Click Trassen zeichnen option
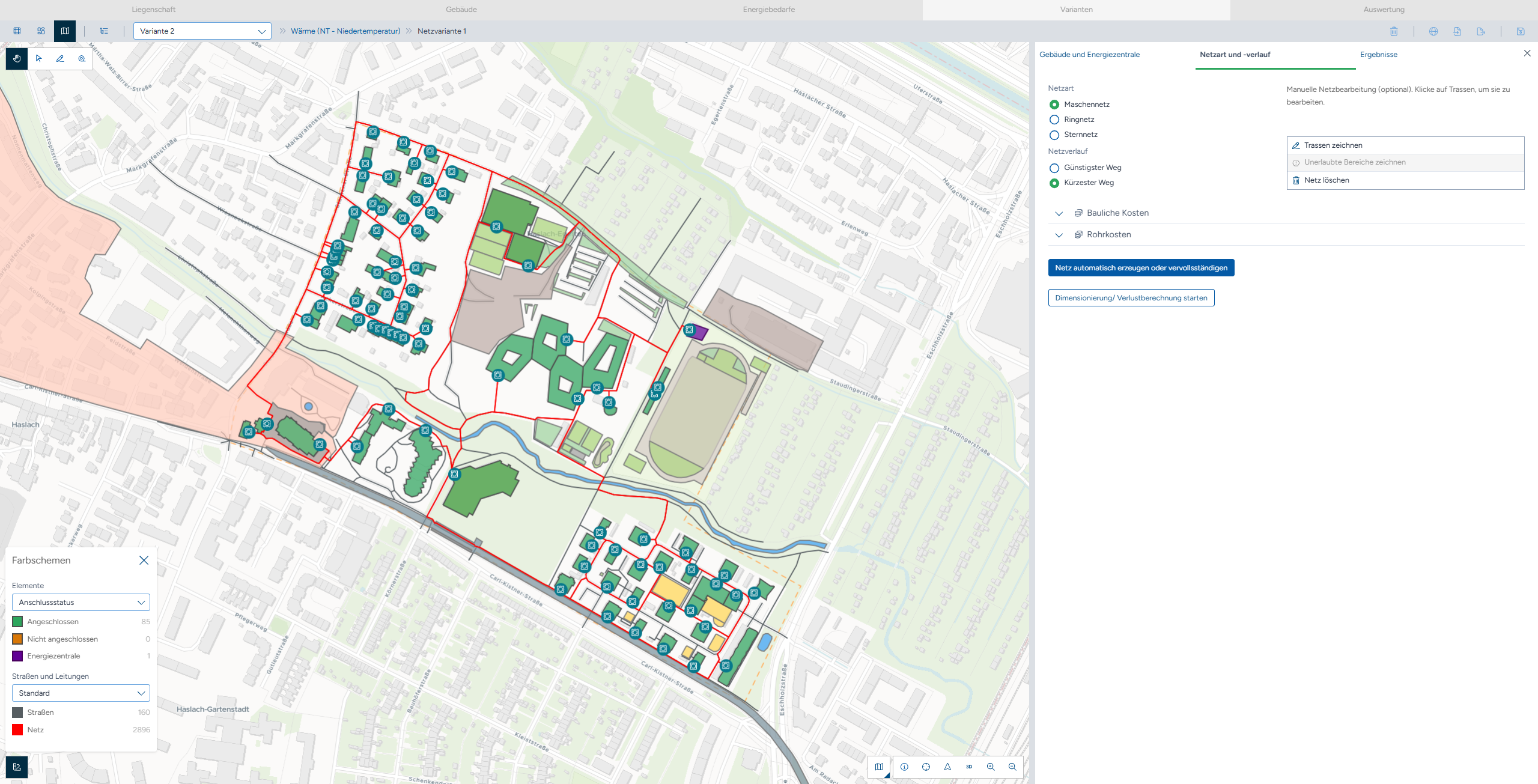Image resolution: width=1538 pixels, height=784 pixels. [x=1406, y=145]
